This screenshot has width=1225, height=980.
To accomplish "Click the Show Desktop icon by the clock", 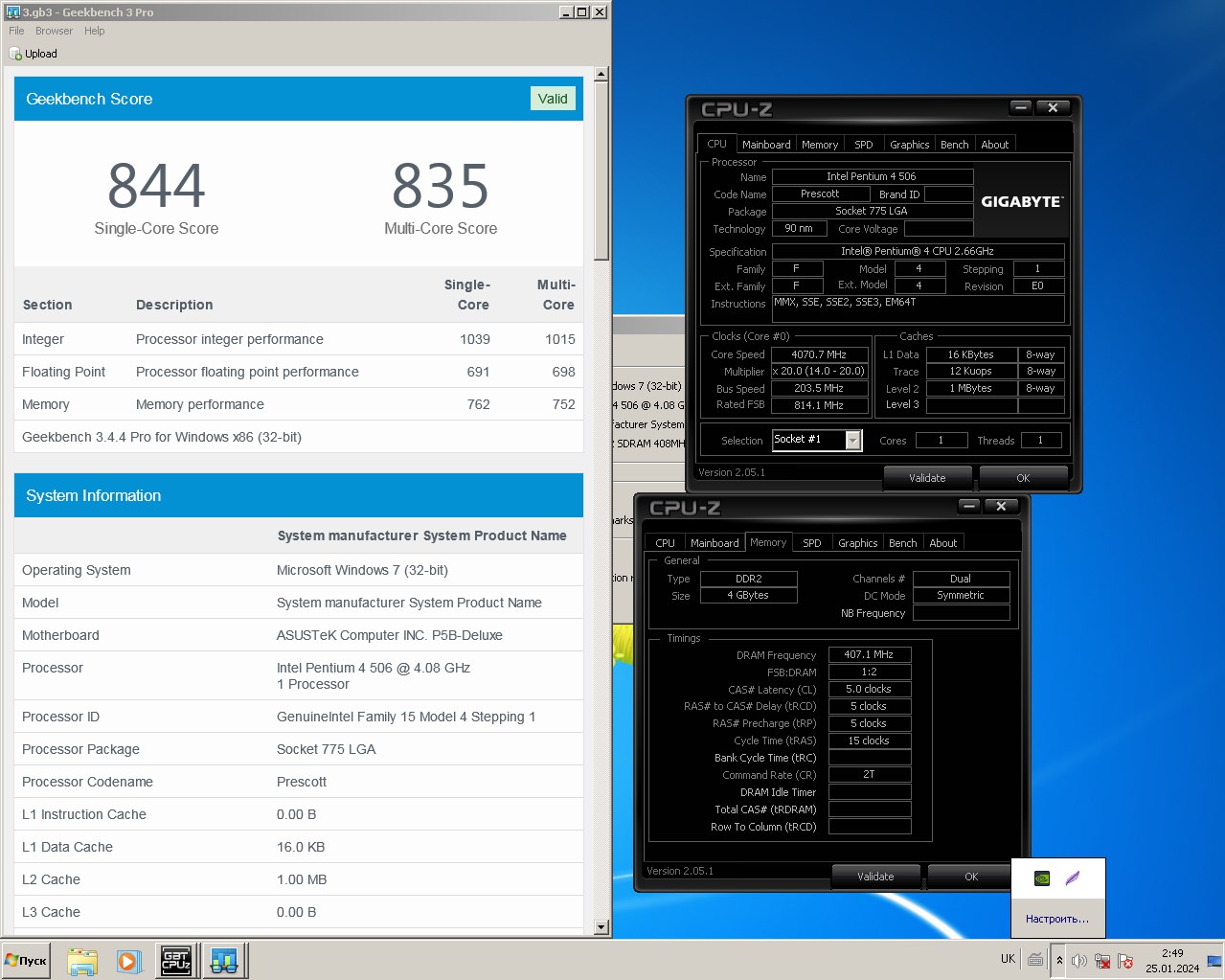I will [x=1214, y=960].
